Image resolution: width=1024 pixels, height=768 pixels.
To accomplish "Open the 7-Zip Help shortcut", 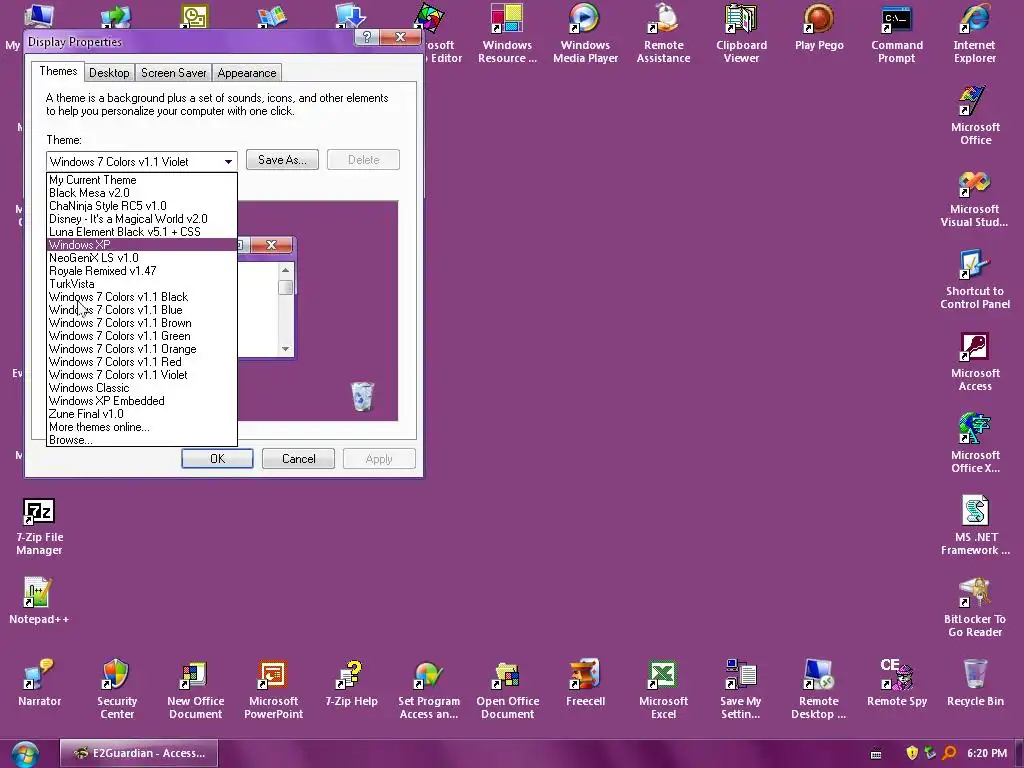I will pos(351,683).
